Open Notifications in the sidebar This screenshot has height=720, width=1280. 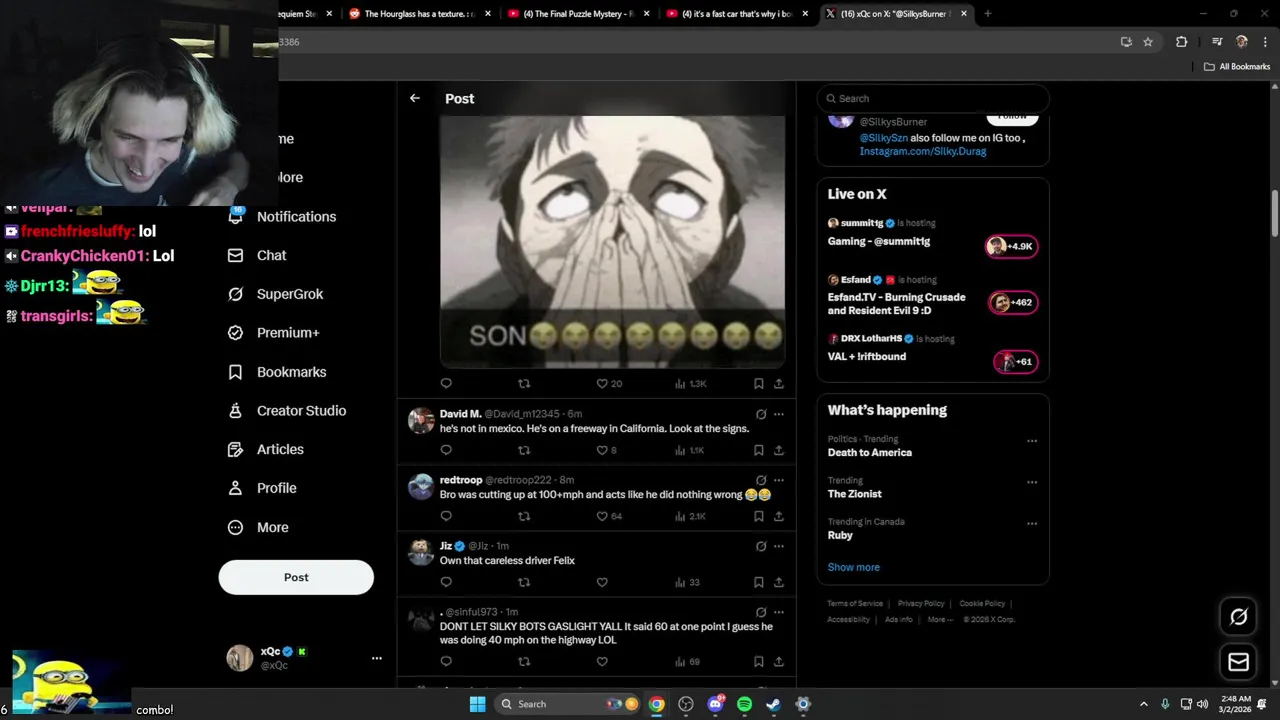(x=296, y=216)
